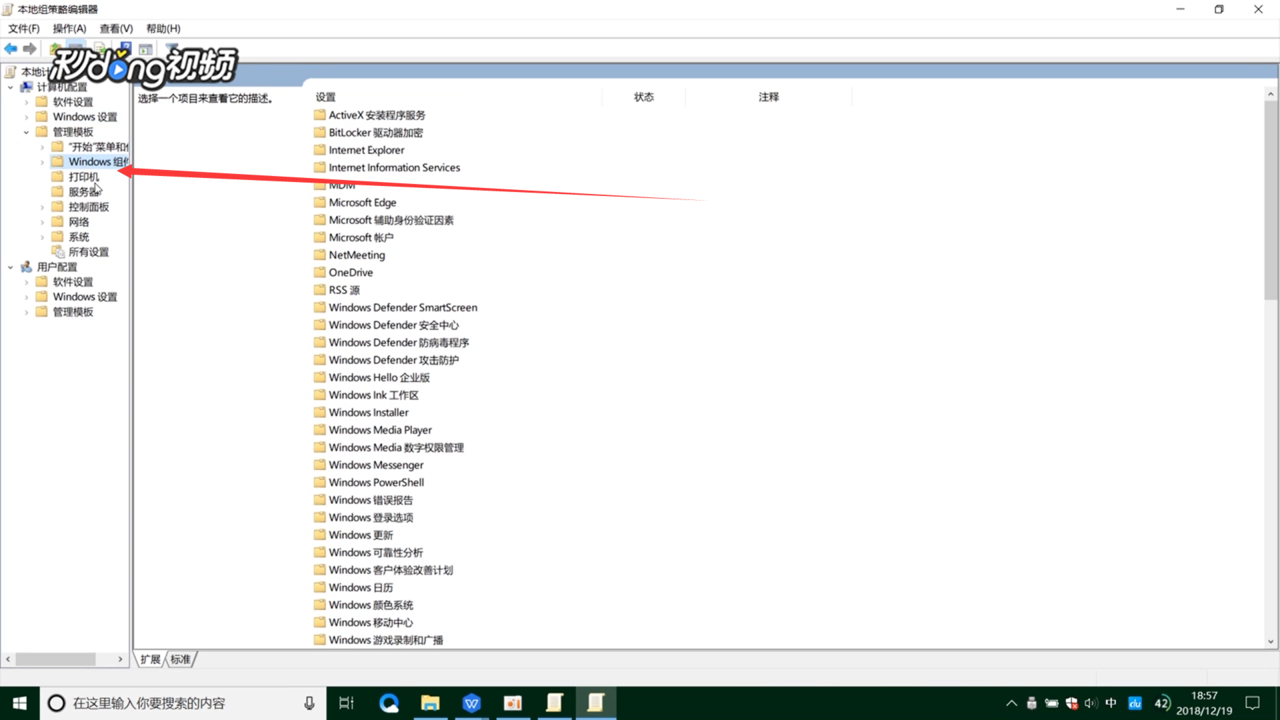Image resolution: width=1280 pixels, height=720 pixels.
Task: Click the Back arrow in the toolbar
Action: pos(11,49)
